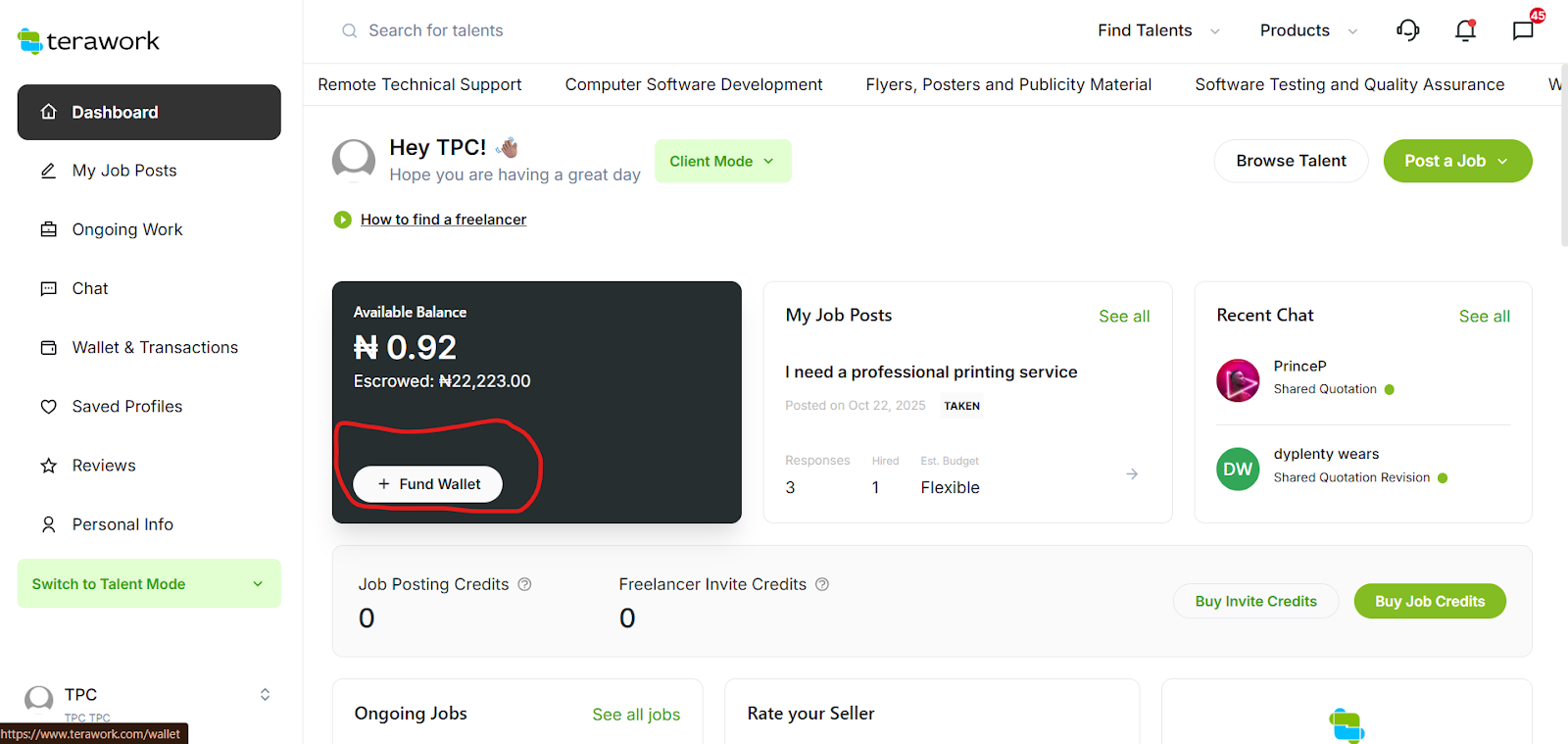Open the Products dropdown menu

coord(1307,30)
